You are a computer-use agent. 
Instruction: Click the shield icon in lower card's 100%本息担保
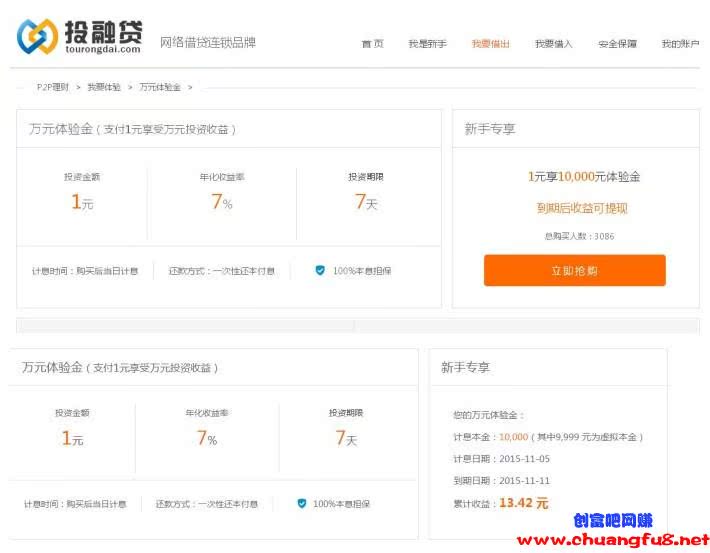[302, 503]
